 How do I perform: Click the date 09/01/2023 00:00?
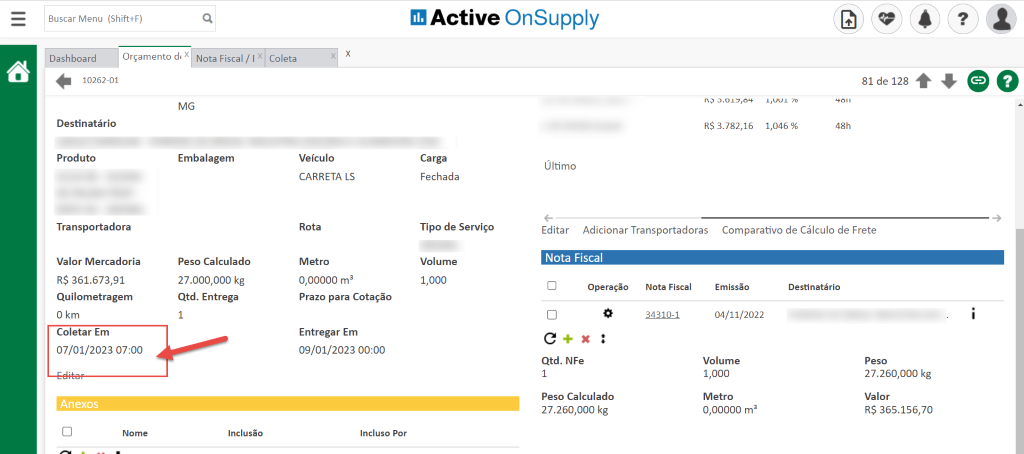[342, 349]
